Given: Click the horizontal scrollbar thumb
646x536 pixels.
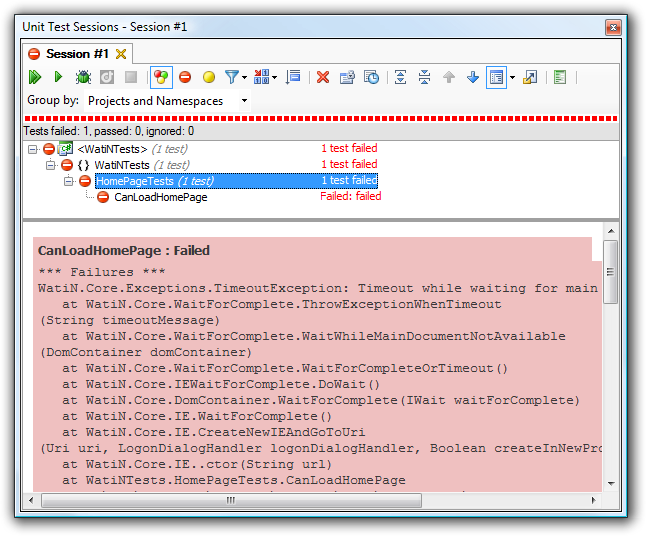Looking at the screenshot, I should 232,500.
